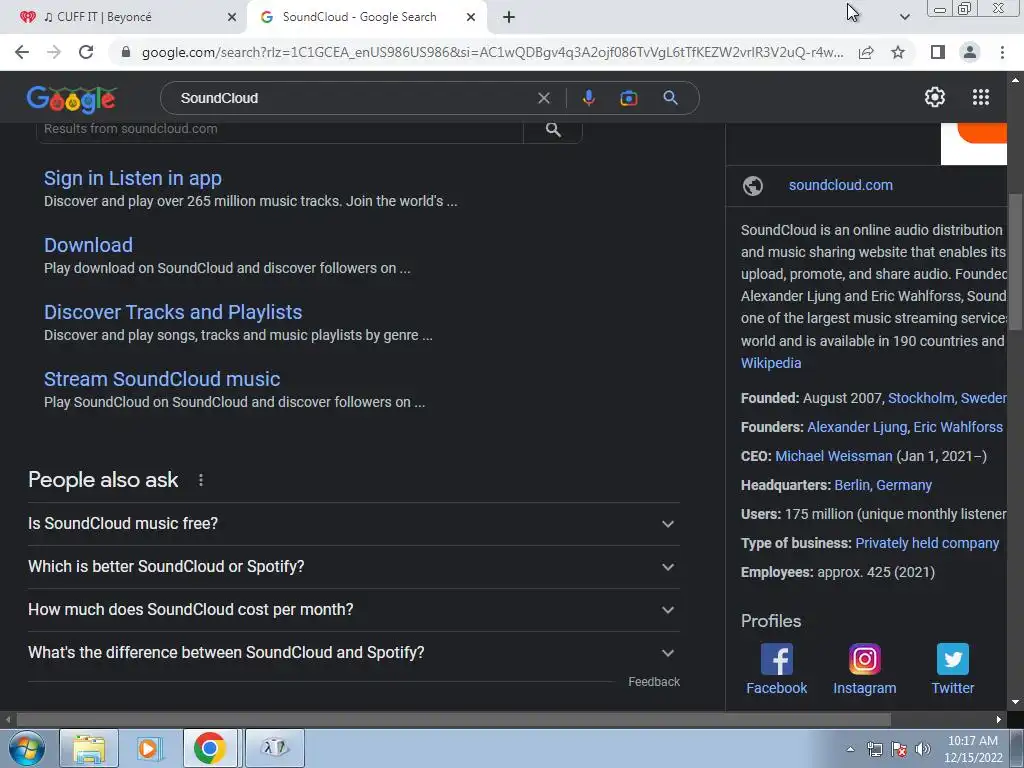Open Chrome's three-dot menu
Screen dimensions: 1024x768
pyautogui.click(x=1002, y=52)
